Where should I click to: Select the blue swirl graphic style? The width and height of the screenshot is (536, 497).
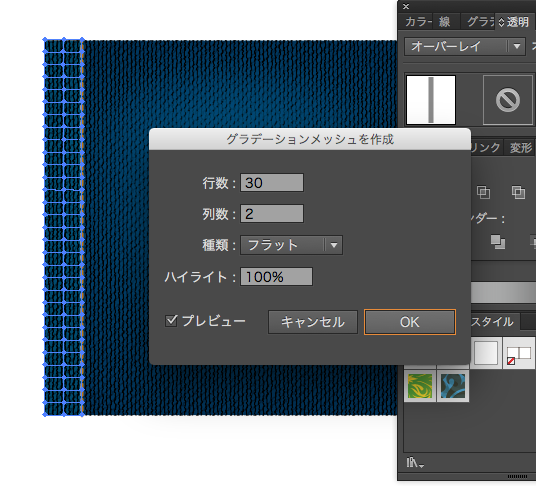[453, 386]
